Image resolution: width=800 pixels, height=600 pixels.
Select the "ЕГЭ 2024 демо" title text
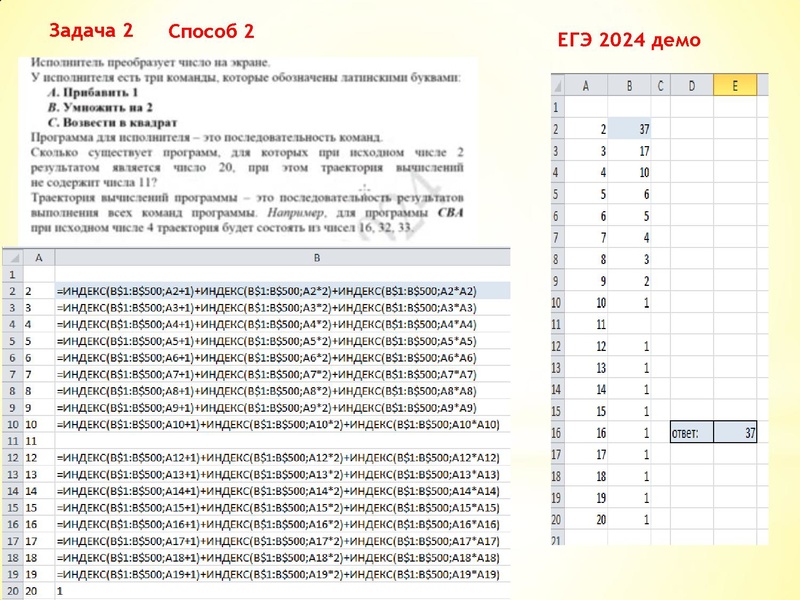tap(631, 41)
